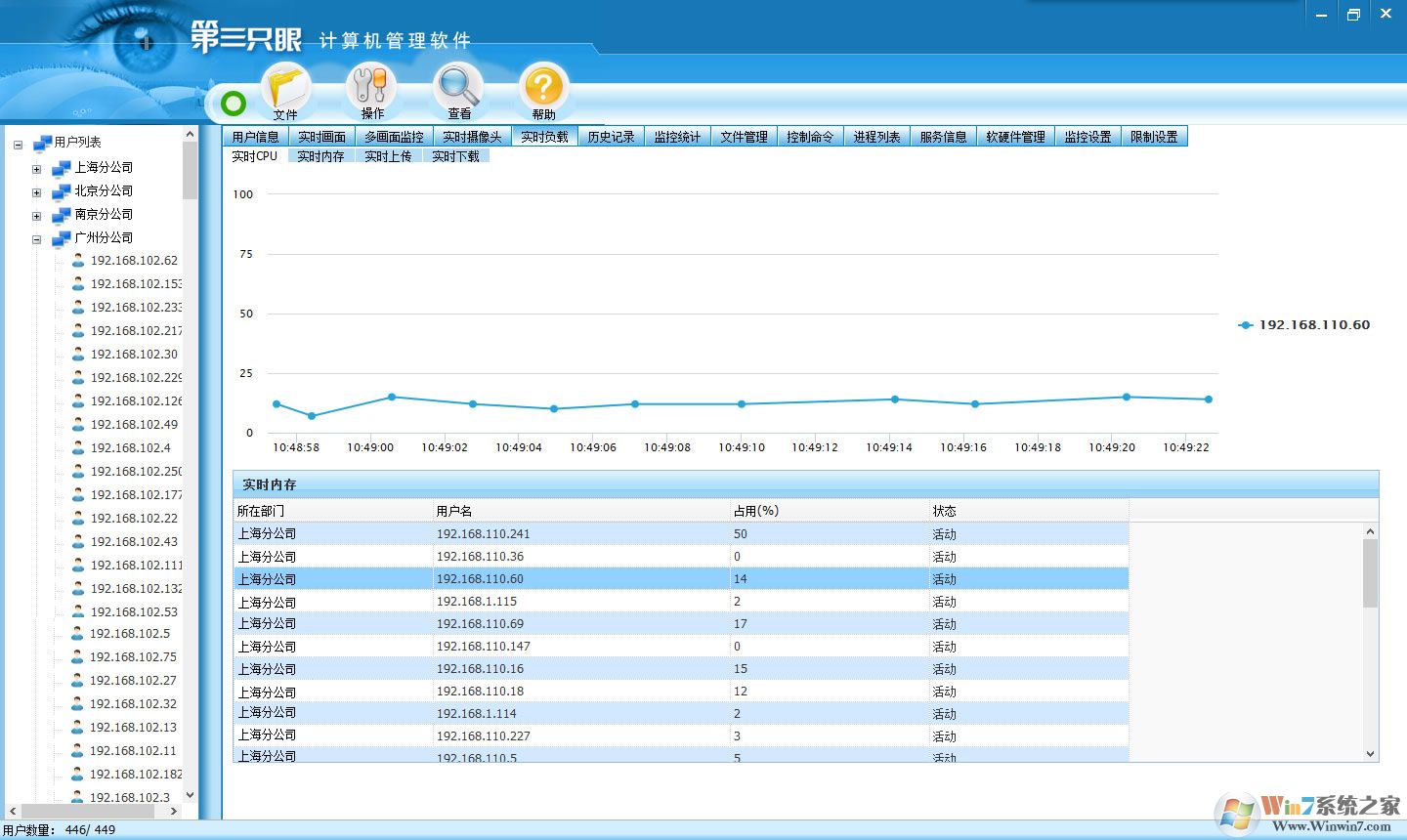
Task: Click the 用户列表 network icon at tree top
Action: 43,143
